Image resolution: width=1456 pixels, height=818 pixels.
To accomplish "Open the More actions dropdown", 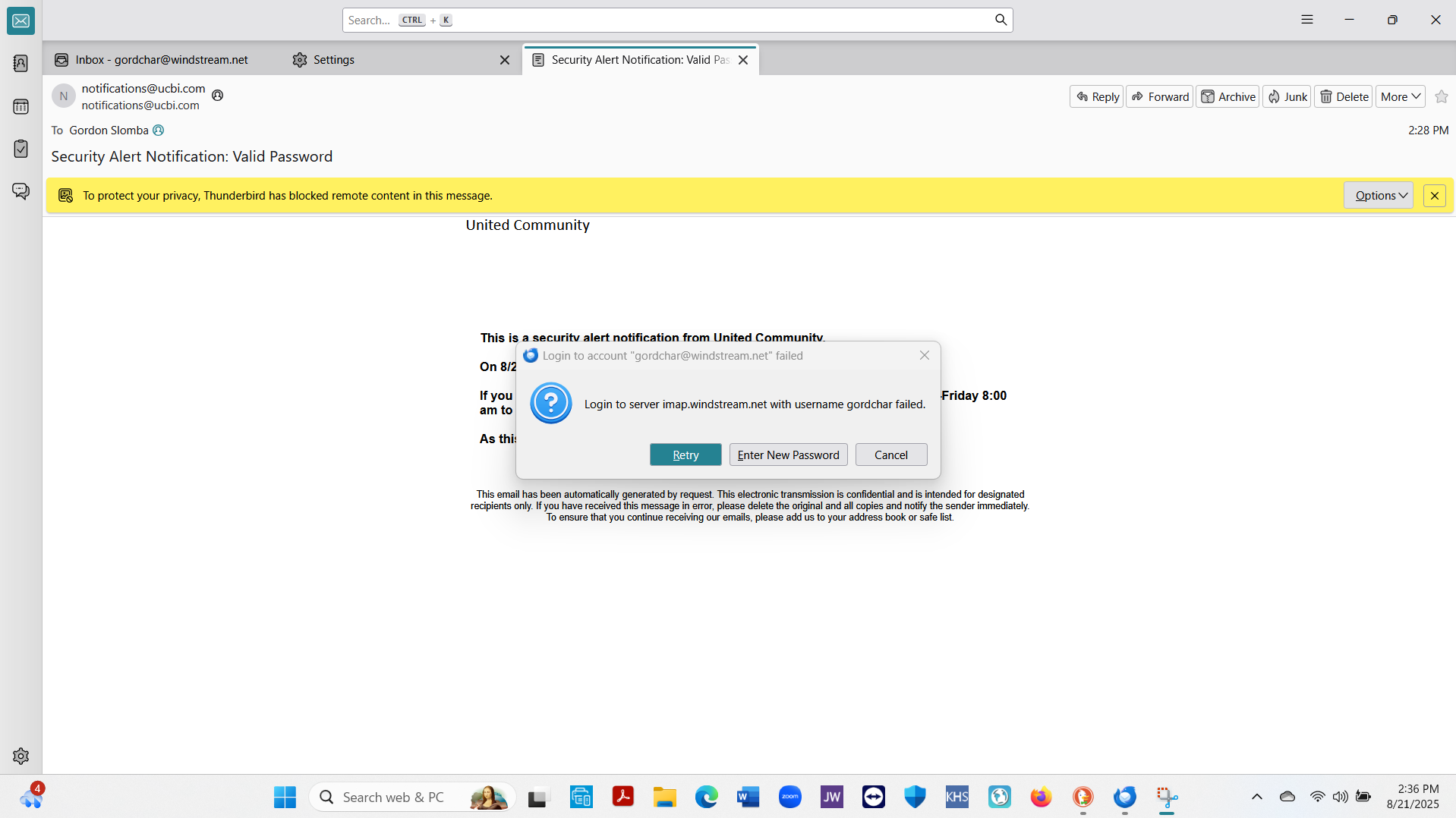I will 1401,96.
